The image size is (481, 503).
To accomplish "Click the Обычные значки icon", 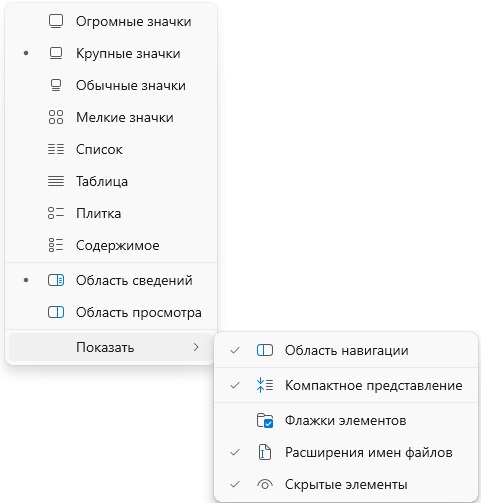I will pos(56,85).
